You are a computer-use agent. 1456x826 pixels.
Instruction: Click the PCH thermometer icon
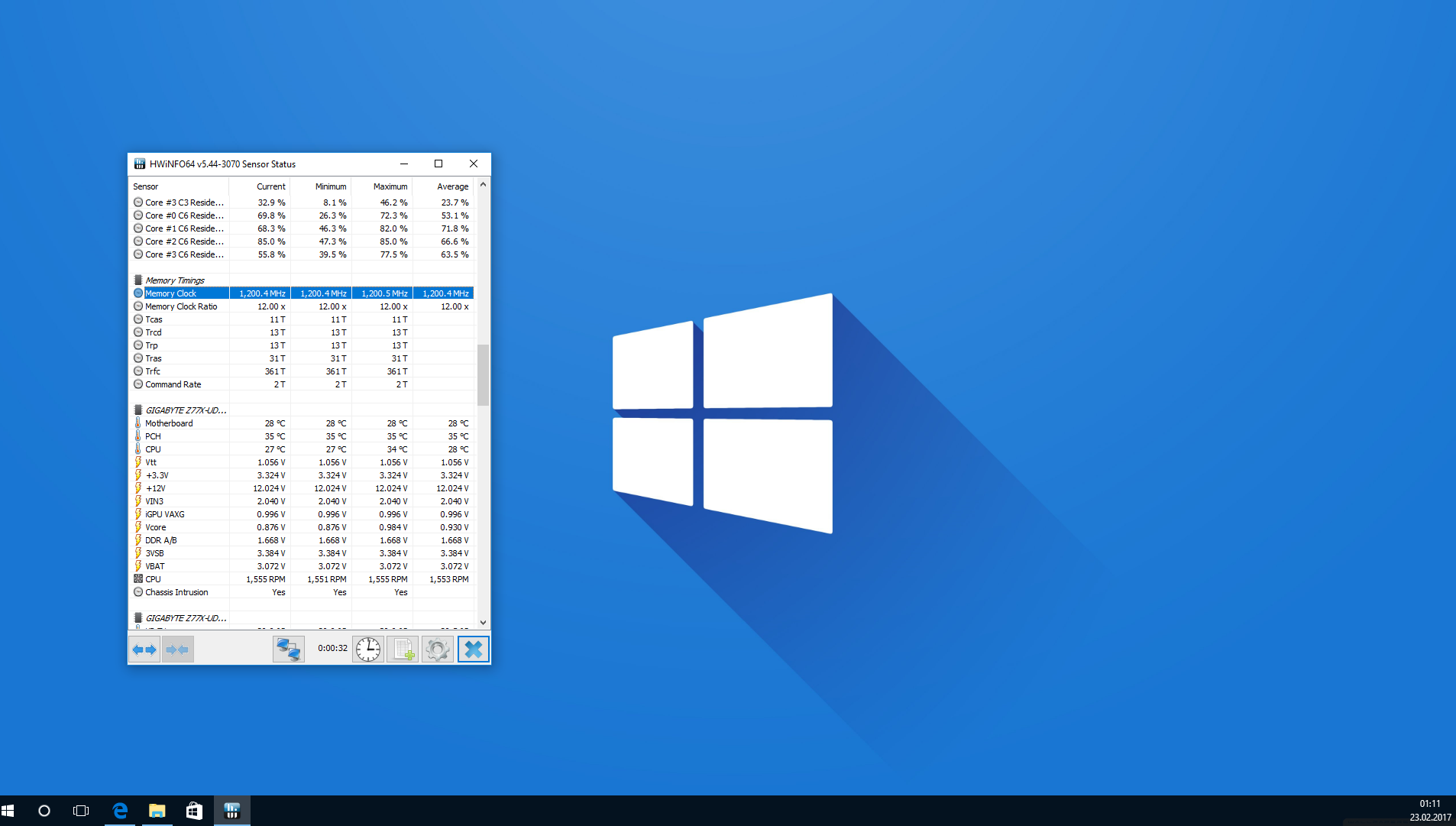pos(138,436)
